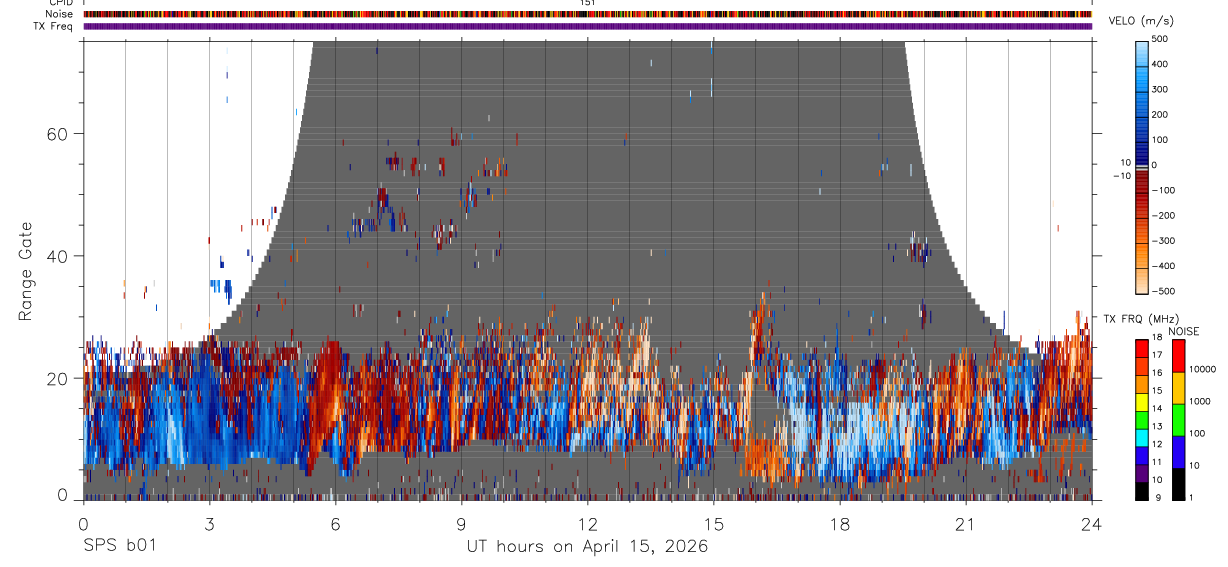Click UT hour tick label 21
1228x567 pixels.
point(965,524)
